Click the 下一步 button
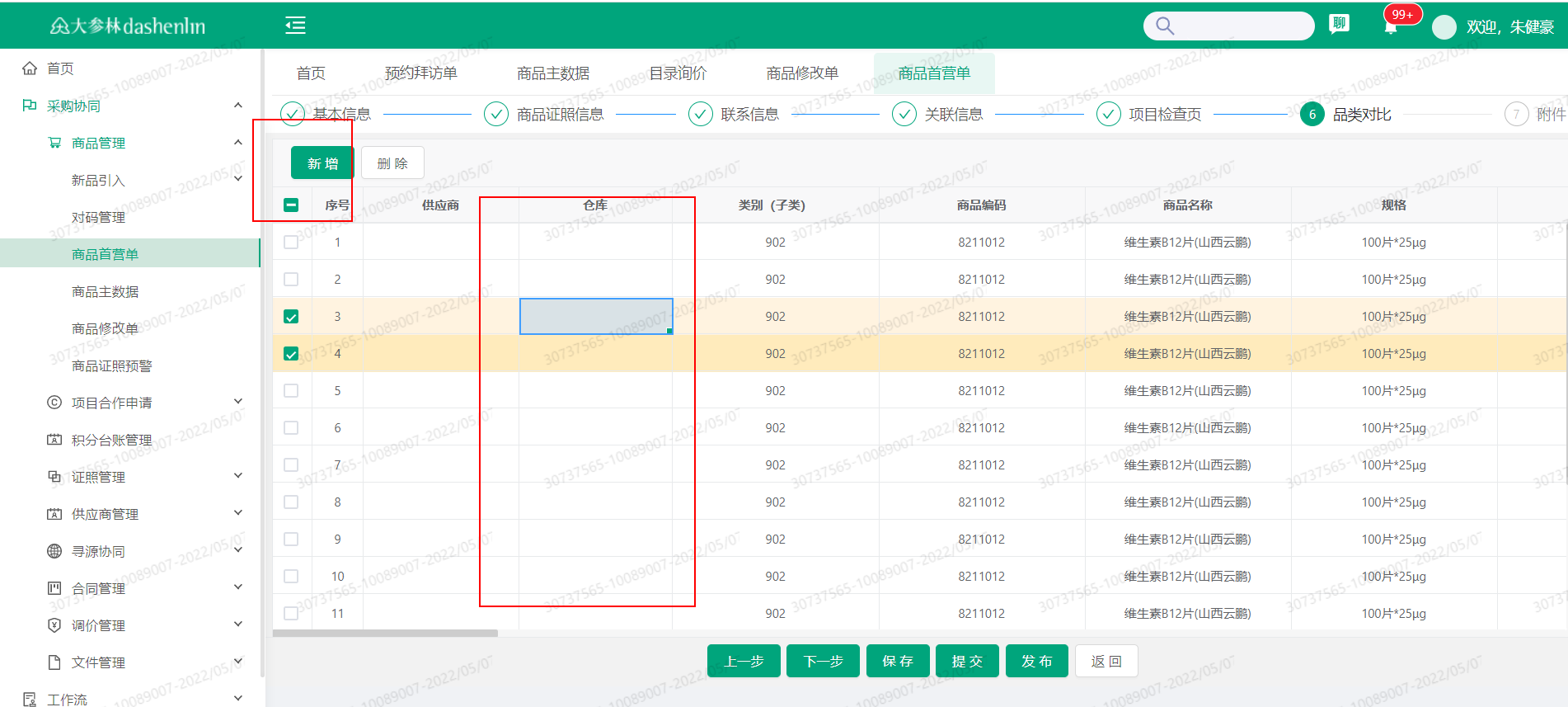The image size is (1568, 707). (x=823, y=661)
